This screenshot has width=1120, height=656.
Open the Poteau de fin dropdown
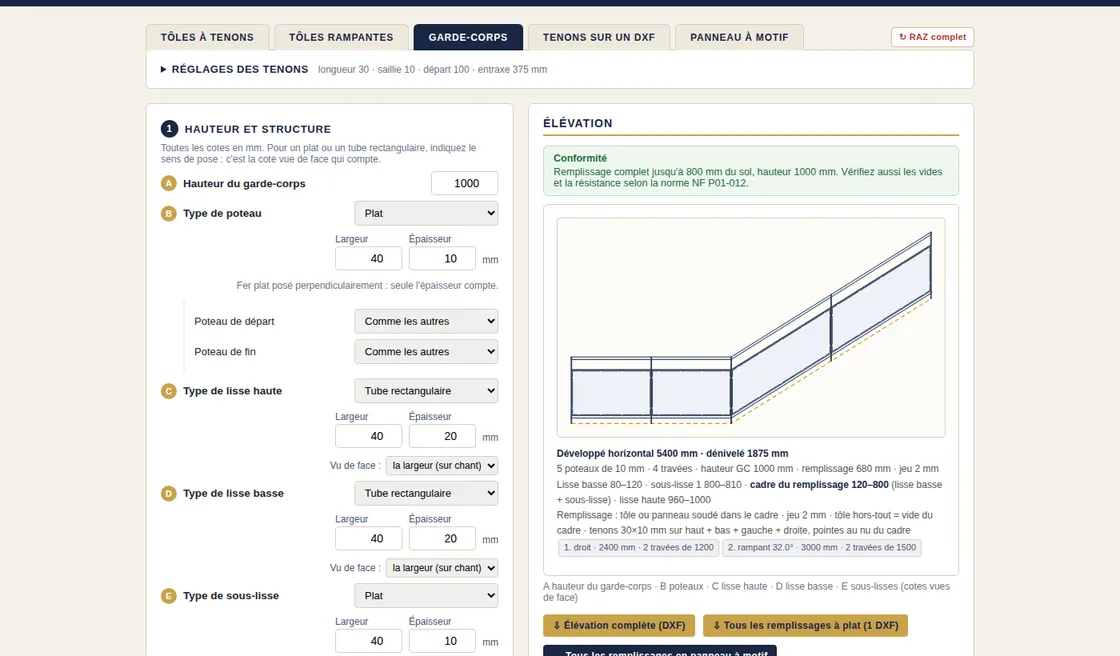pyautogui.click(x=426, y=352)
